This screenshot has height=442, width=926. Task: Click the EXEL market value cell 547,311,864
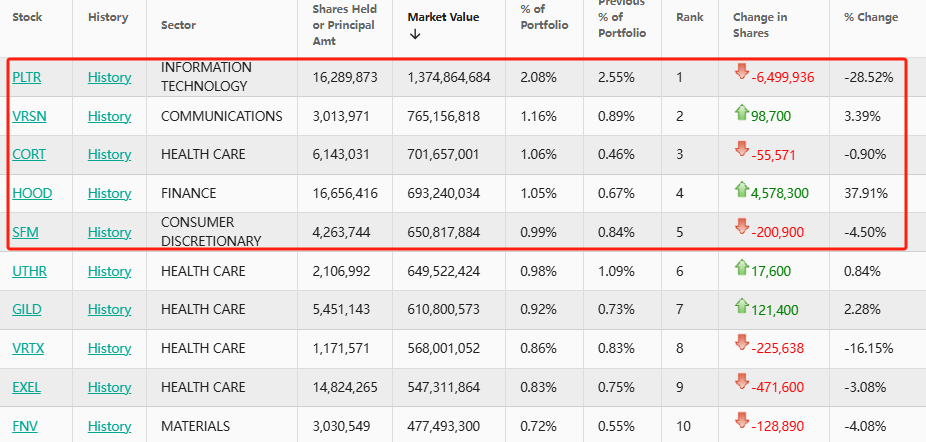pos(449,387)
